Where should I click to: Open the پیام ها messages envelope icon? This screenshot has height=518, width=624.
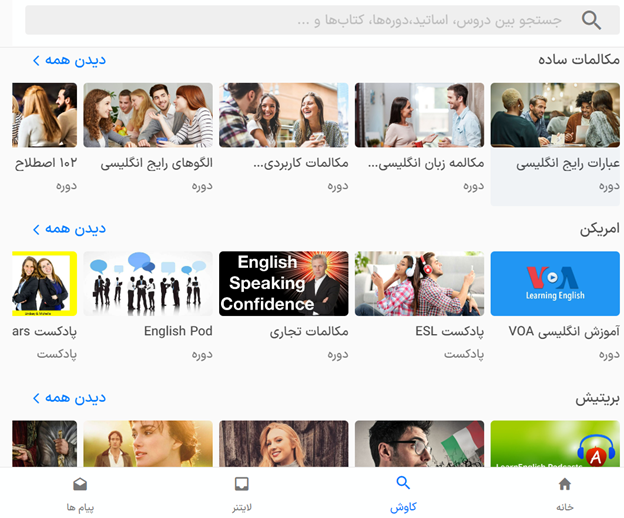(80, 484)
